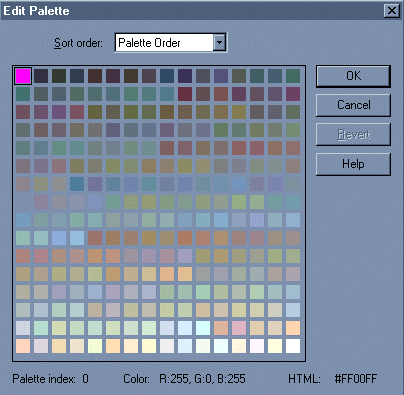Choose the peach swatch starting the bottom row
This screenshot has width=404, height=395.
tap(23, 346)
